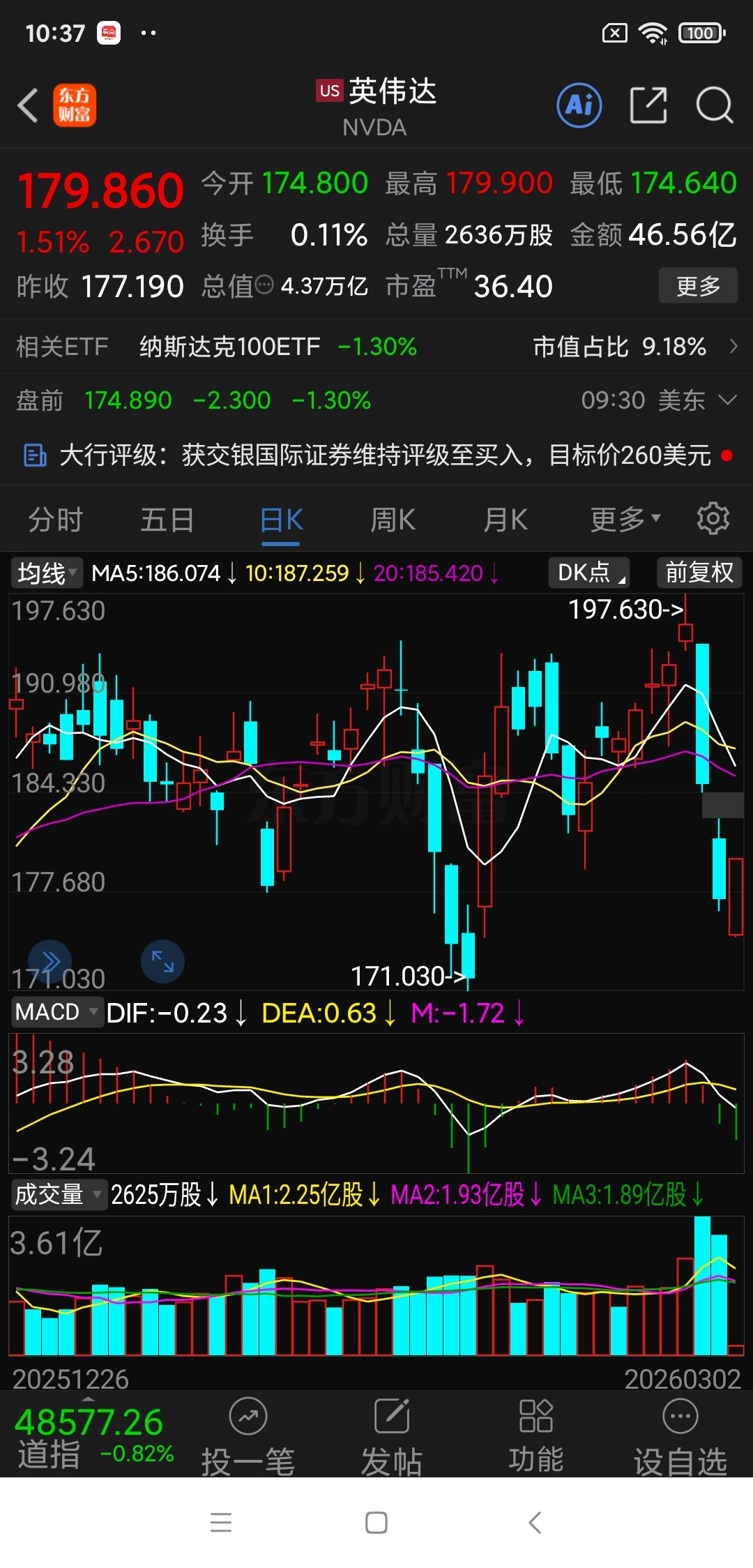This screenshot has height=1568, width=753.
Task: Tap the double-arrow expand button on chart
Action: click(50, 960)
